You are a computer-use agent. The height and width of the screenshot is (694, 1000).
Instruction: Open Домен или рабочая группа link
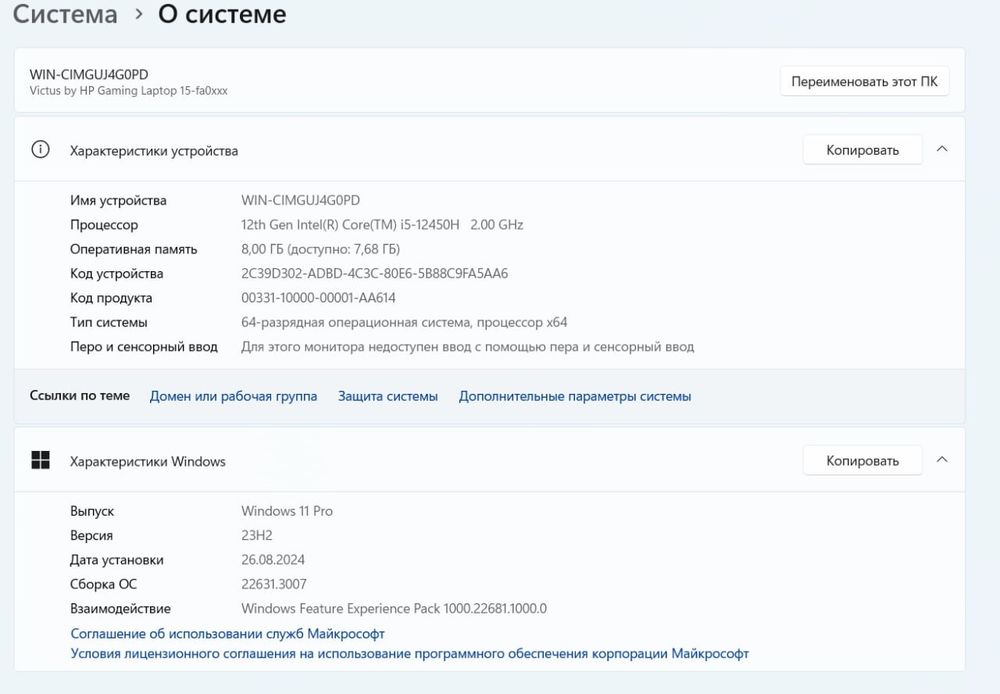[233, 396]
